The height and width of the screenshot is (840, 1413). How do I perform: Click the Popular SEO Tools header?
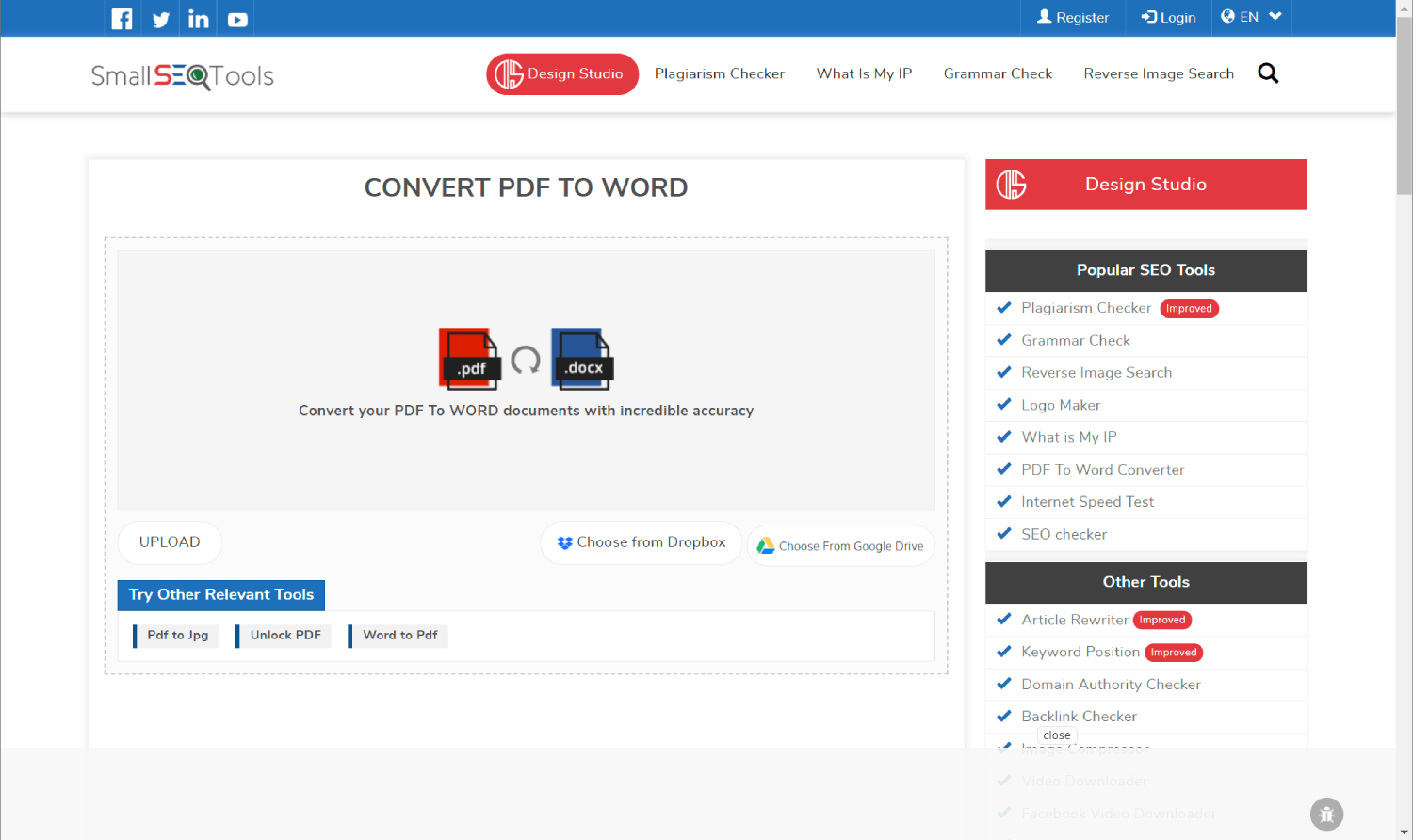coord(1146,271)
